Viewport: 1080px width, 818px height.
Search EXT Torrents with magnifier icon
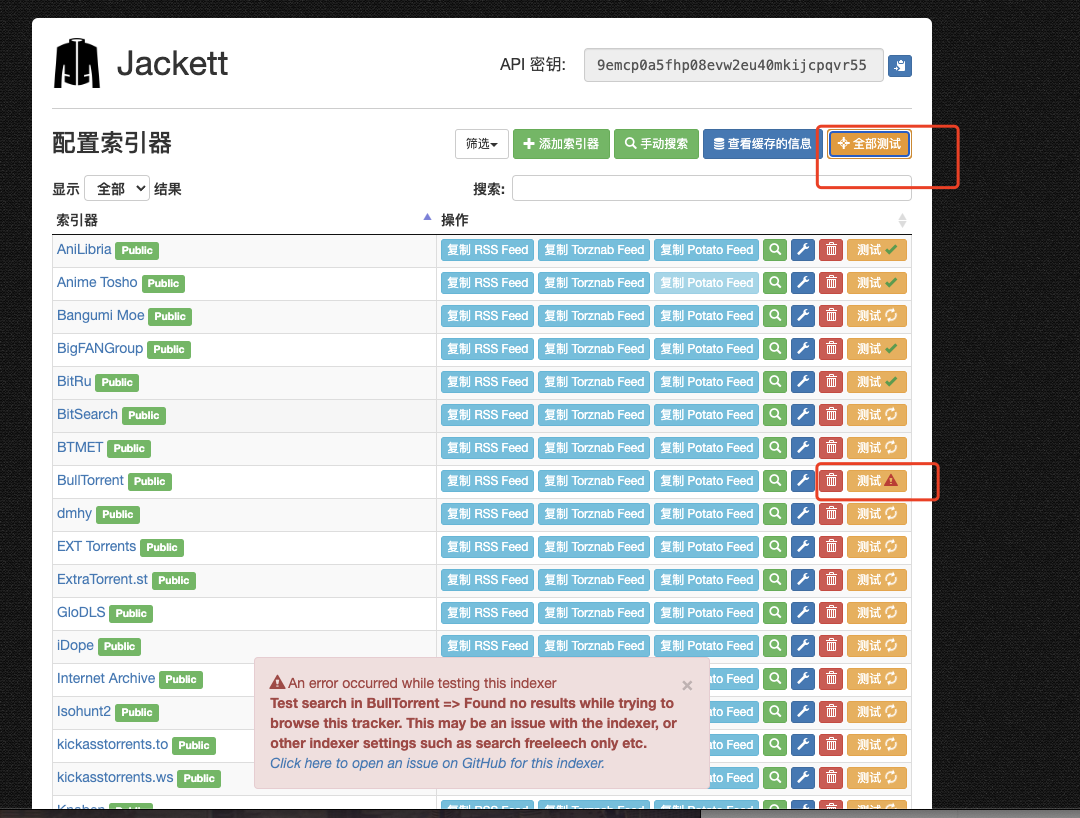point(775,547)
